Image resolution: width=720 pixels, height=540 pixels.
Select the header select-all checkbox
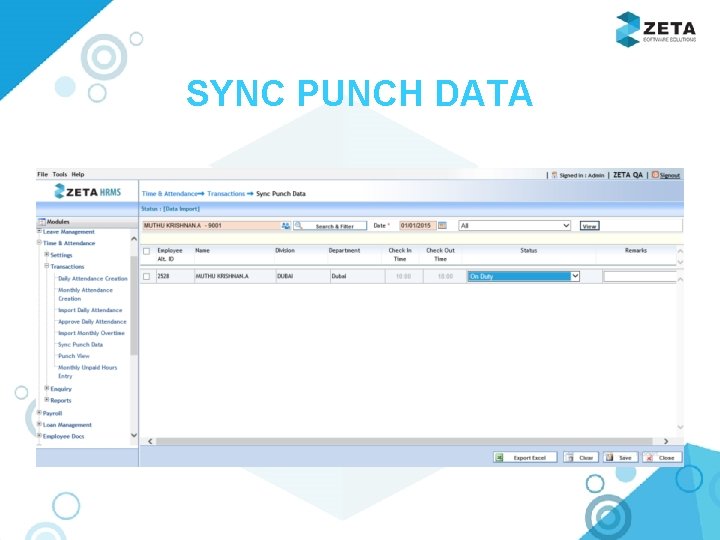click(x=146, y=251)
